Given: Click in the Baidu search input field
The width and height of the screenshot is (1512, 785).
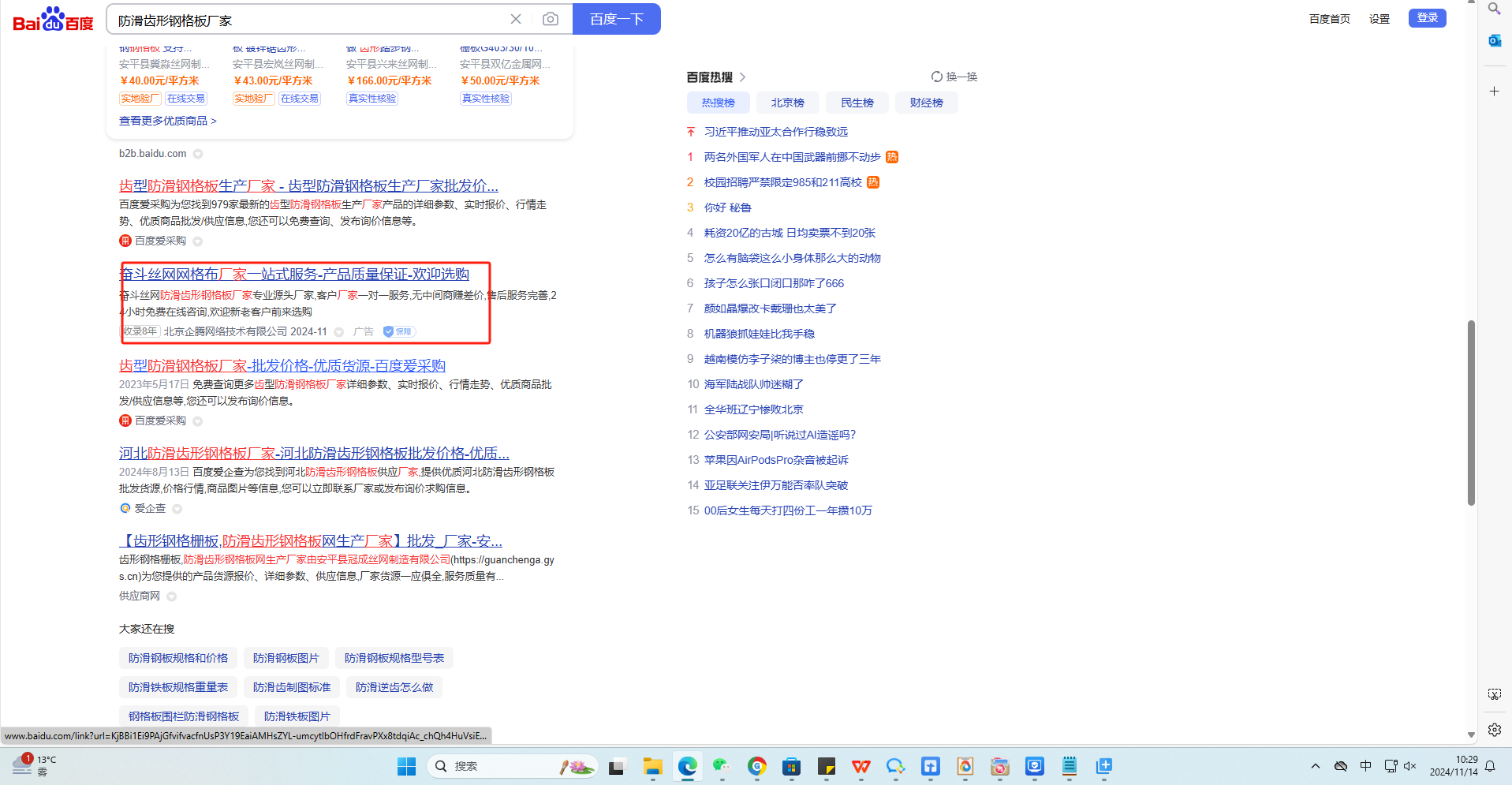Looking at the screenshot, I should click(308, 20).
